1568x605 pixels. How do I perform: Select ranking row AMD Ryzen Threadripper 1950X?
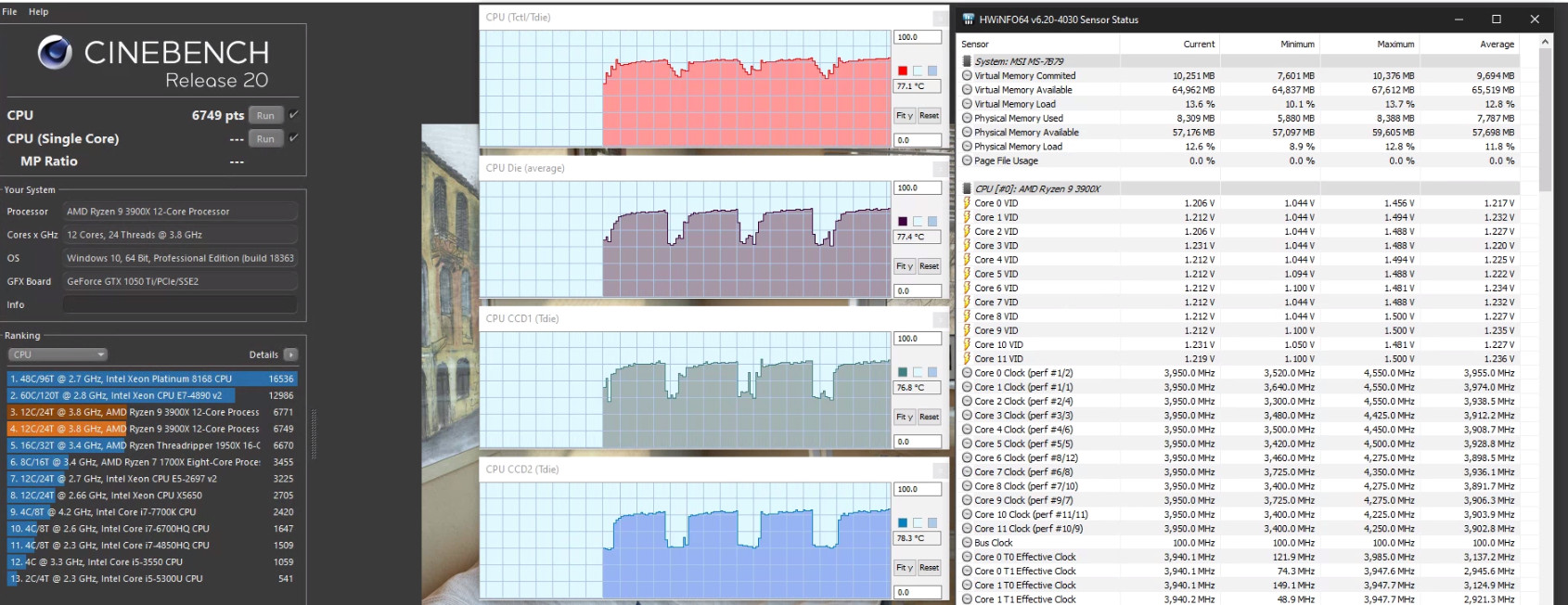(152, 445)
